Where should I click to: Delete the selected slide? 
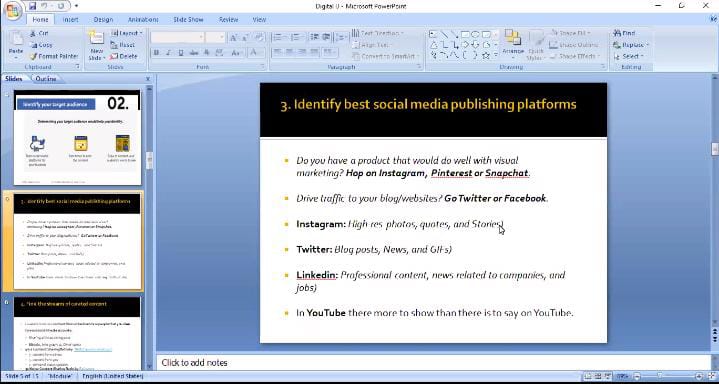[x=124, y=56]
